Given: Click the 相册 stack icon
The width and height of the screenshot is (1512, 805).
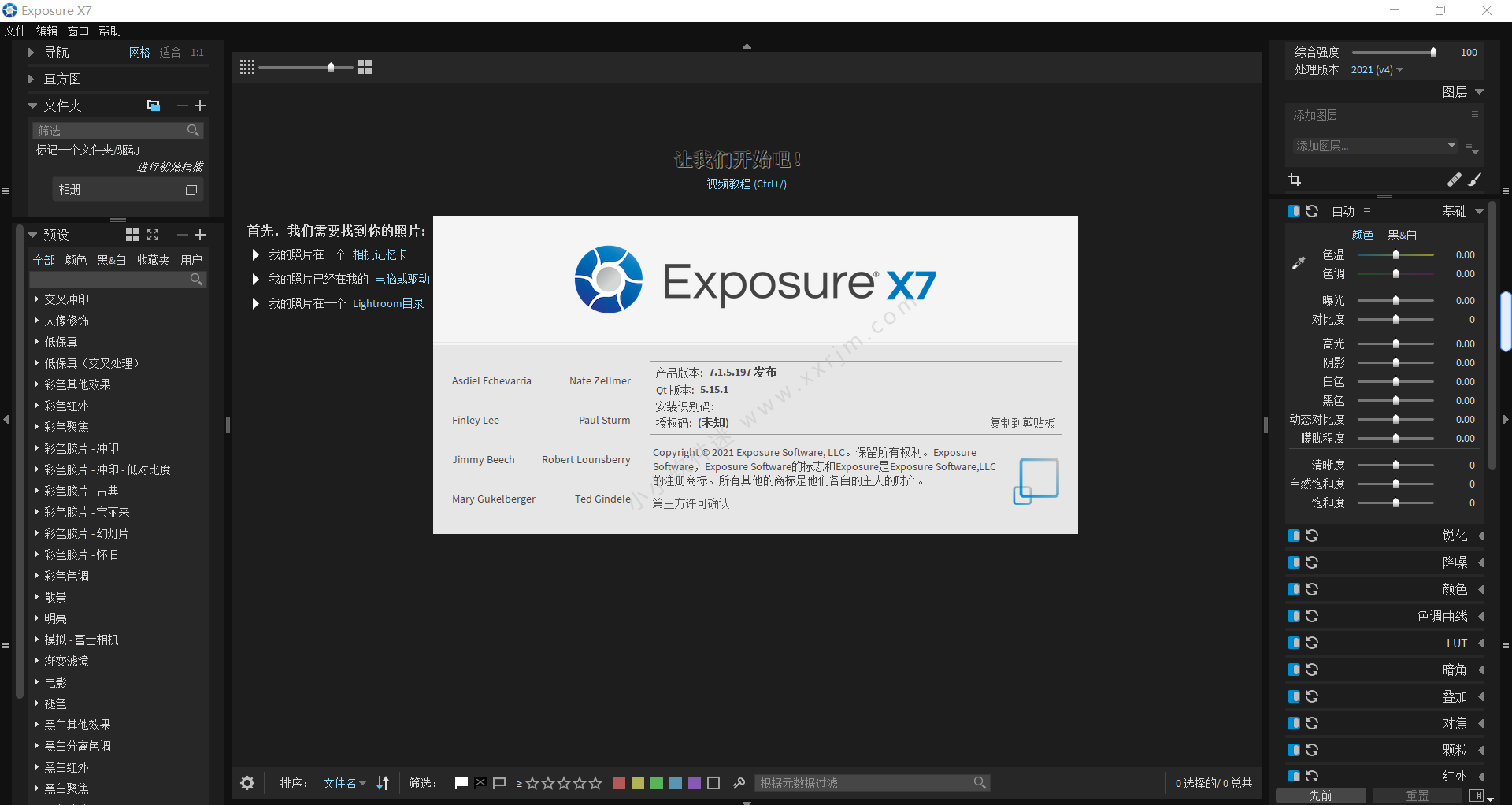Looking at the screenshot, I should [191, 189].
